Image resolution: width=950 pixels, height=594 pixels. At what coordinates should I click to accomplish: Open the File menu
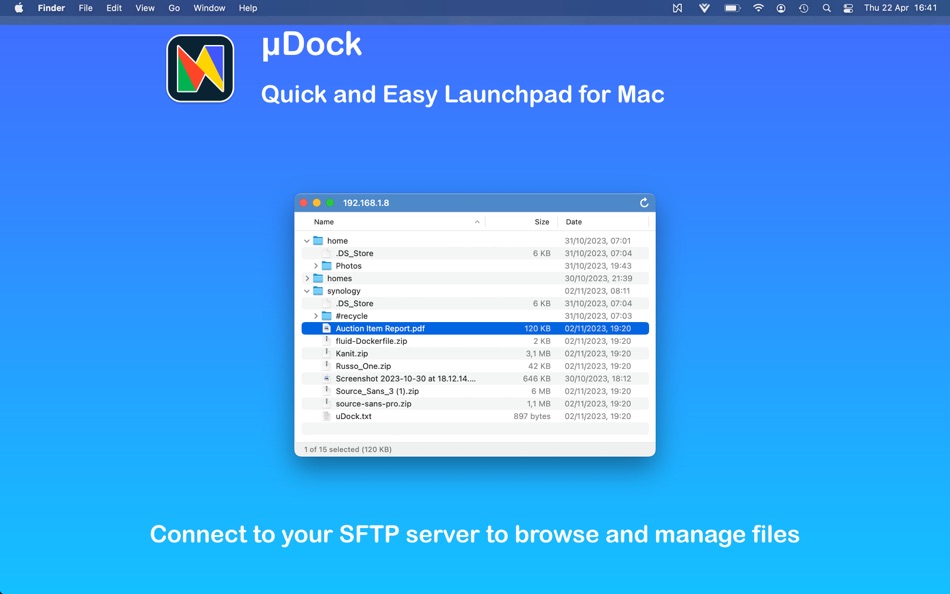pos(85,8)
